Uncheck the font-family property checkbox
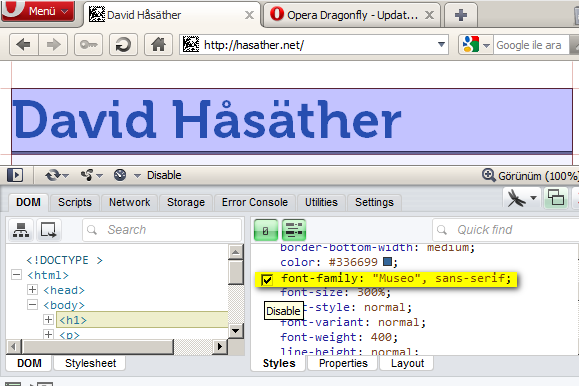579x386 pixels. (x=267, y=280)
